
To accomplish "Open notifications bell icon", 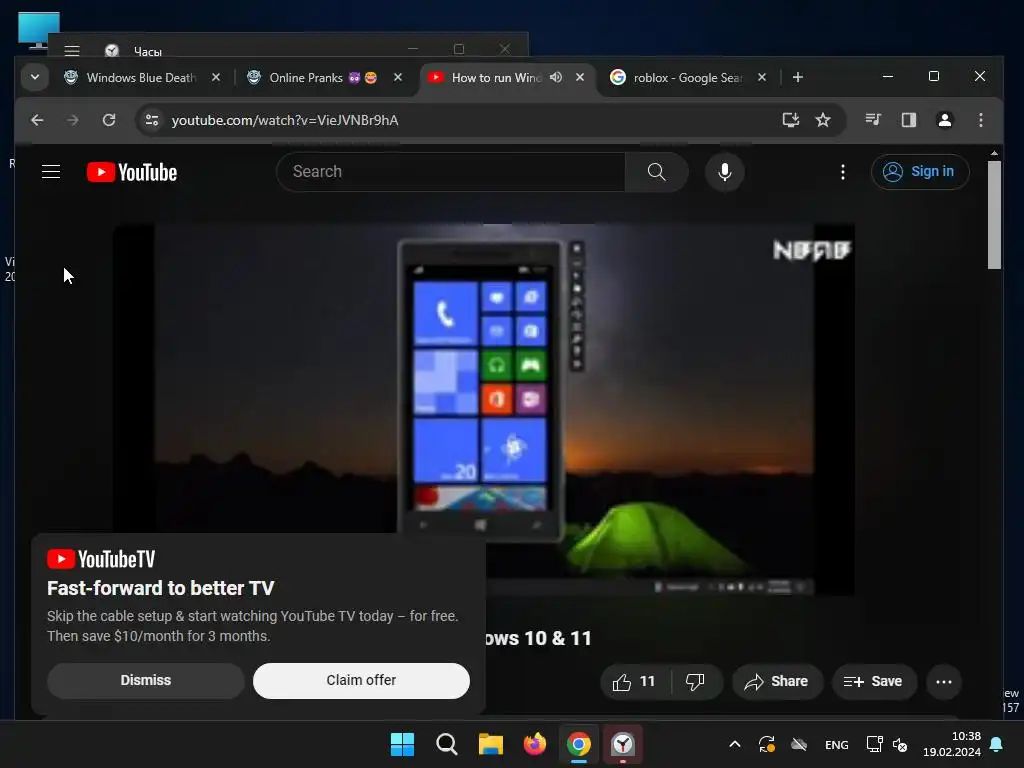I will (997, 744).
